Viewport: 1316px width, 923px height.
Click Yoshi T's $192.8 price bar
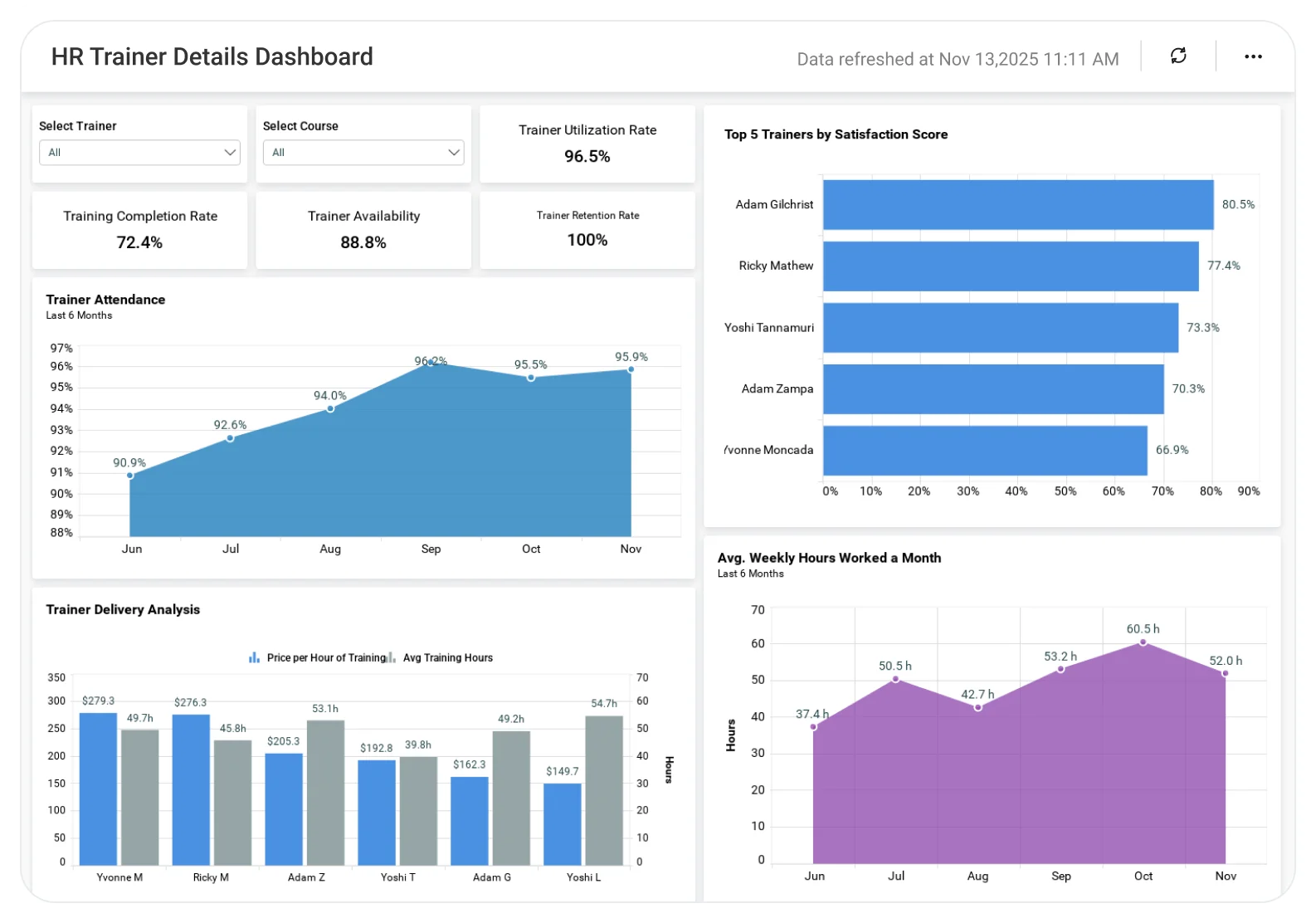[377, 813]
